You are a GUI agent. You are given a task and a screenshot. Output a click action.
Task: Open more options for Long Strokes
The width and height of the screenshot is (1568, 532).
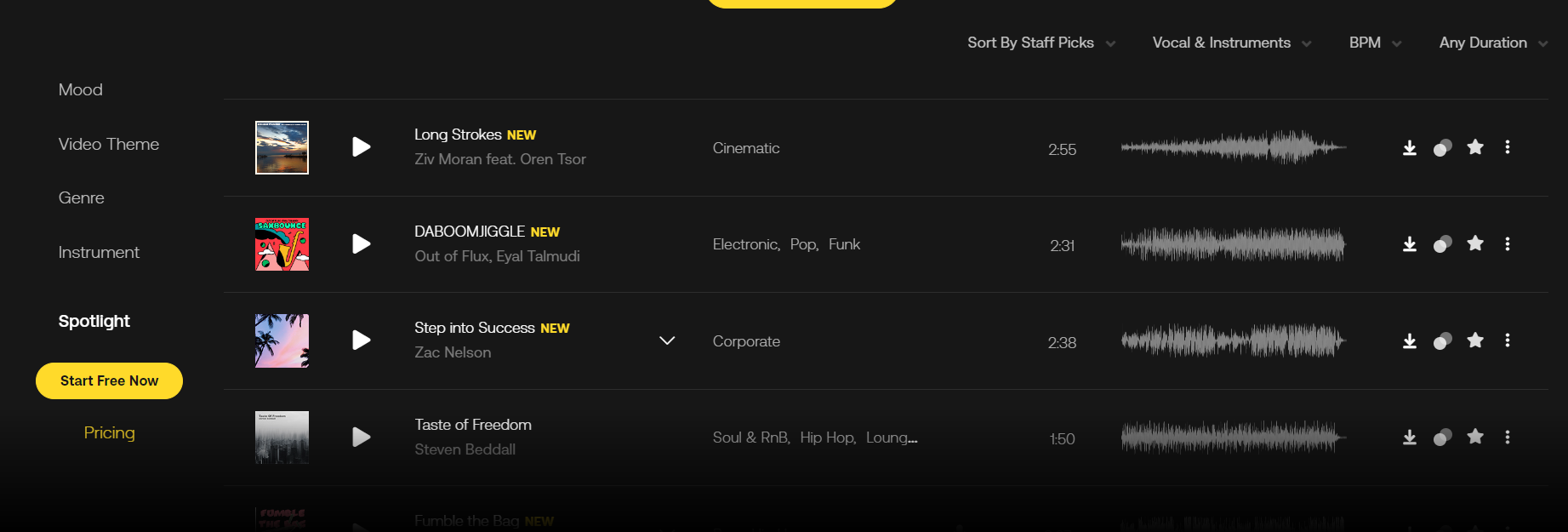[x=1508, y=147]
